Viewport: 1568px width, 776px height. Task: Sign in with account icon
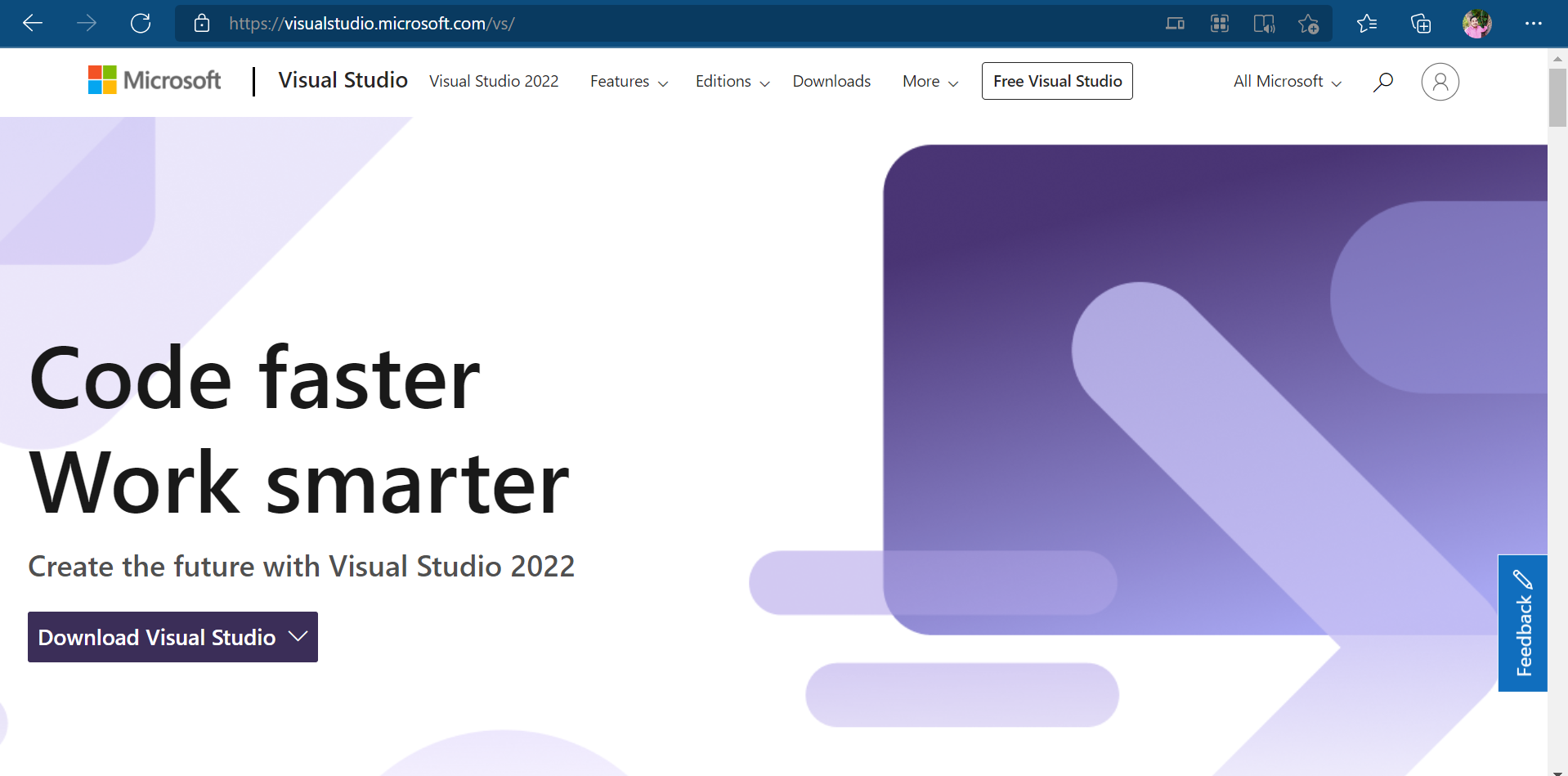[x=1440, y=82]
